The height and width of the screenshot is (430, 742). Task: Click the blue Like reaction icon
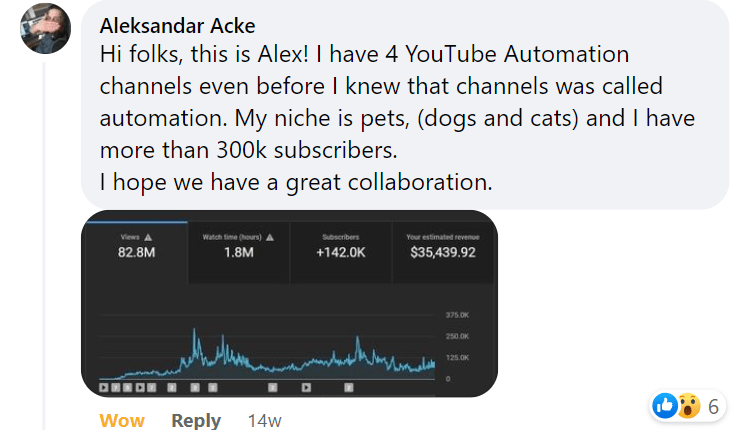pyautogui.click(x=664, y=405)
